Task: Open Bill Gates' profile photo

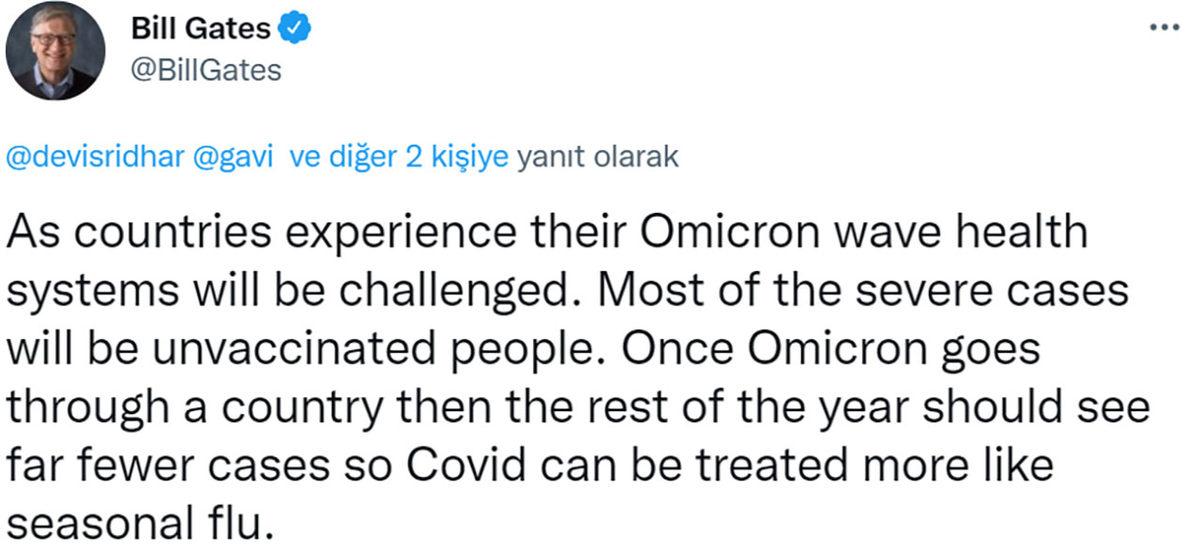Action: [x=55, y=50]
